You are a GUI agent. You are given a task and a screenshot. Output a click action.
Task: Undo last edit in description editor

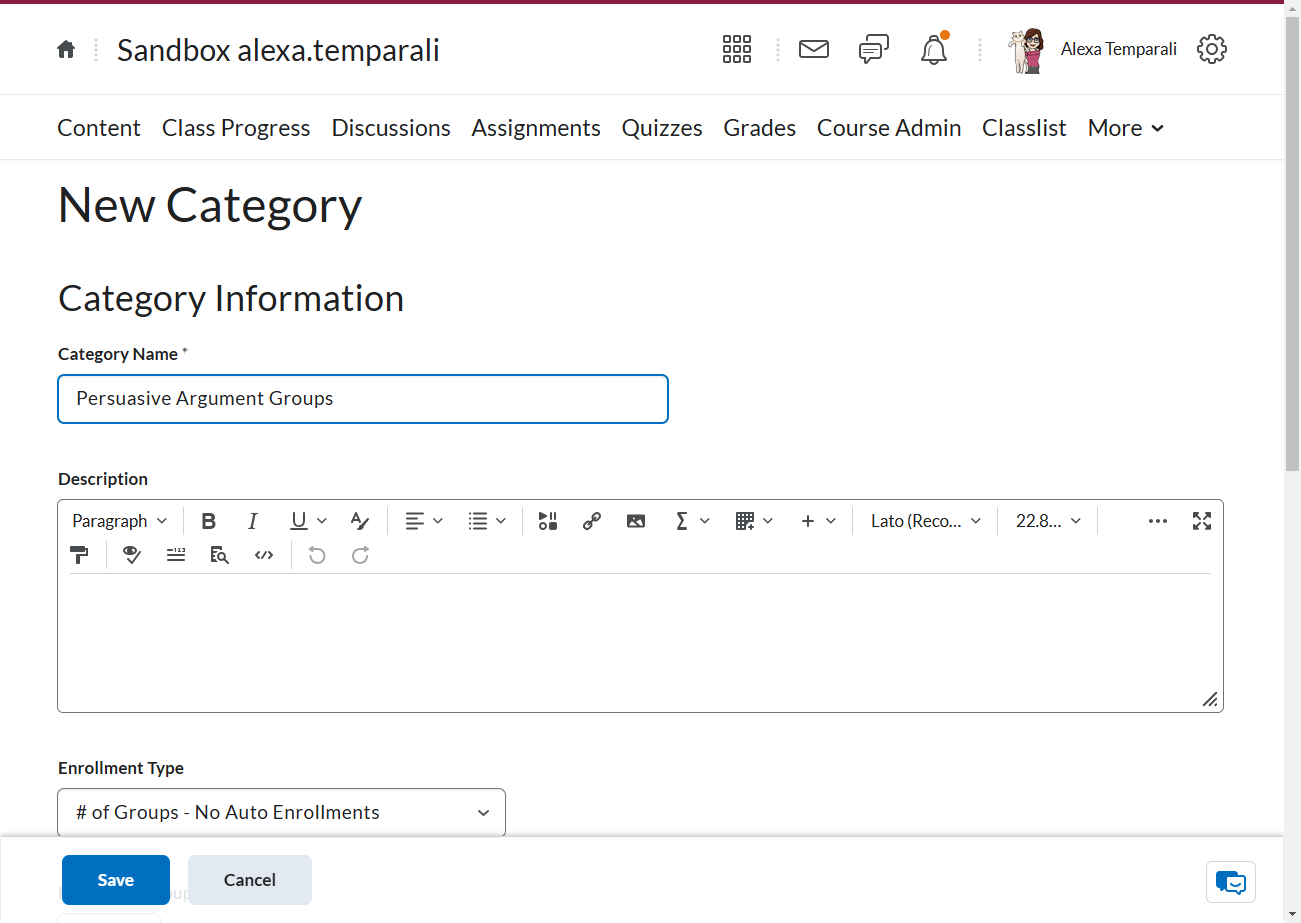point(317,555)
